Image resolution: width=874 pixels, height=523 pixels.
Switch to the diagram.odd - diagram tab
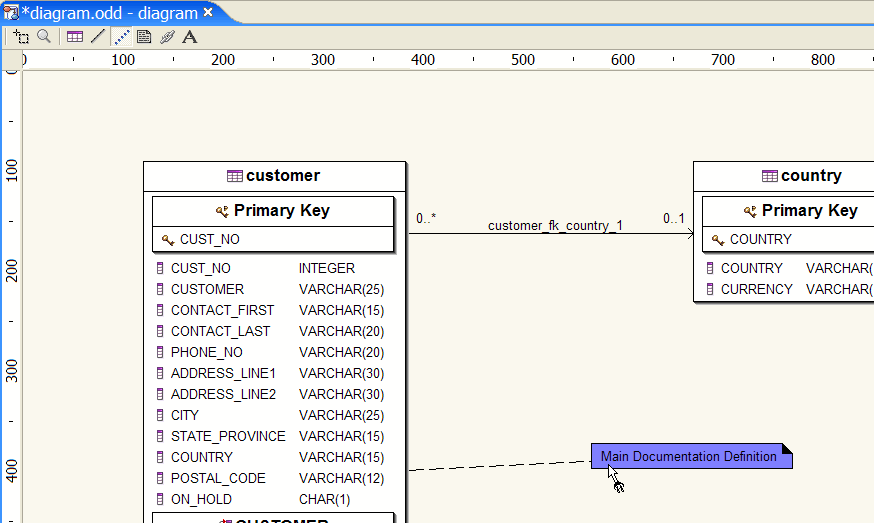108,13
